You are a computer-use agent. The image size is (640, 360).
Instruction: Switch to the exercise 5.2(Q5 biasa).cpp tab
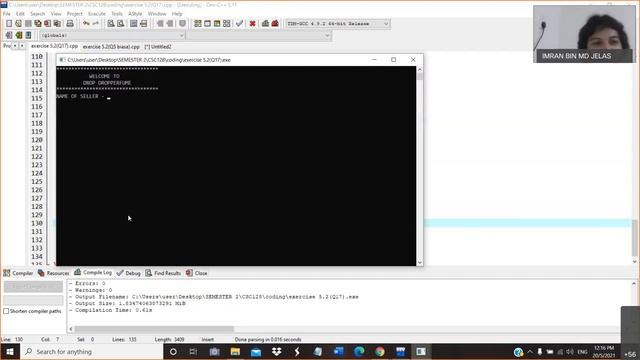(111, 47)
